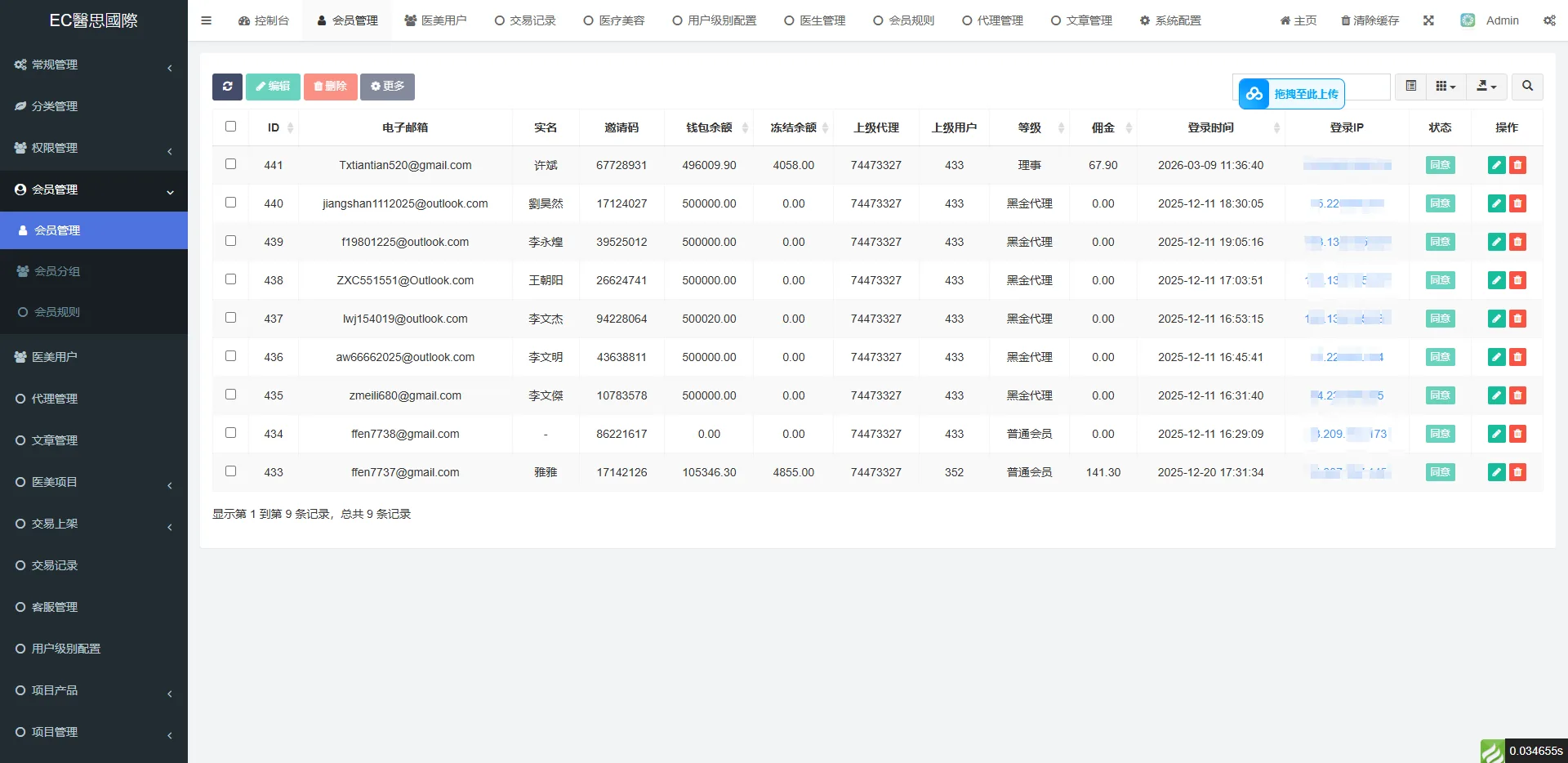The image size is (1568, 763).
Task: Open the export data dropdown
Action: [x=1486, y=86]
